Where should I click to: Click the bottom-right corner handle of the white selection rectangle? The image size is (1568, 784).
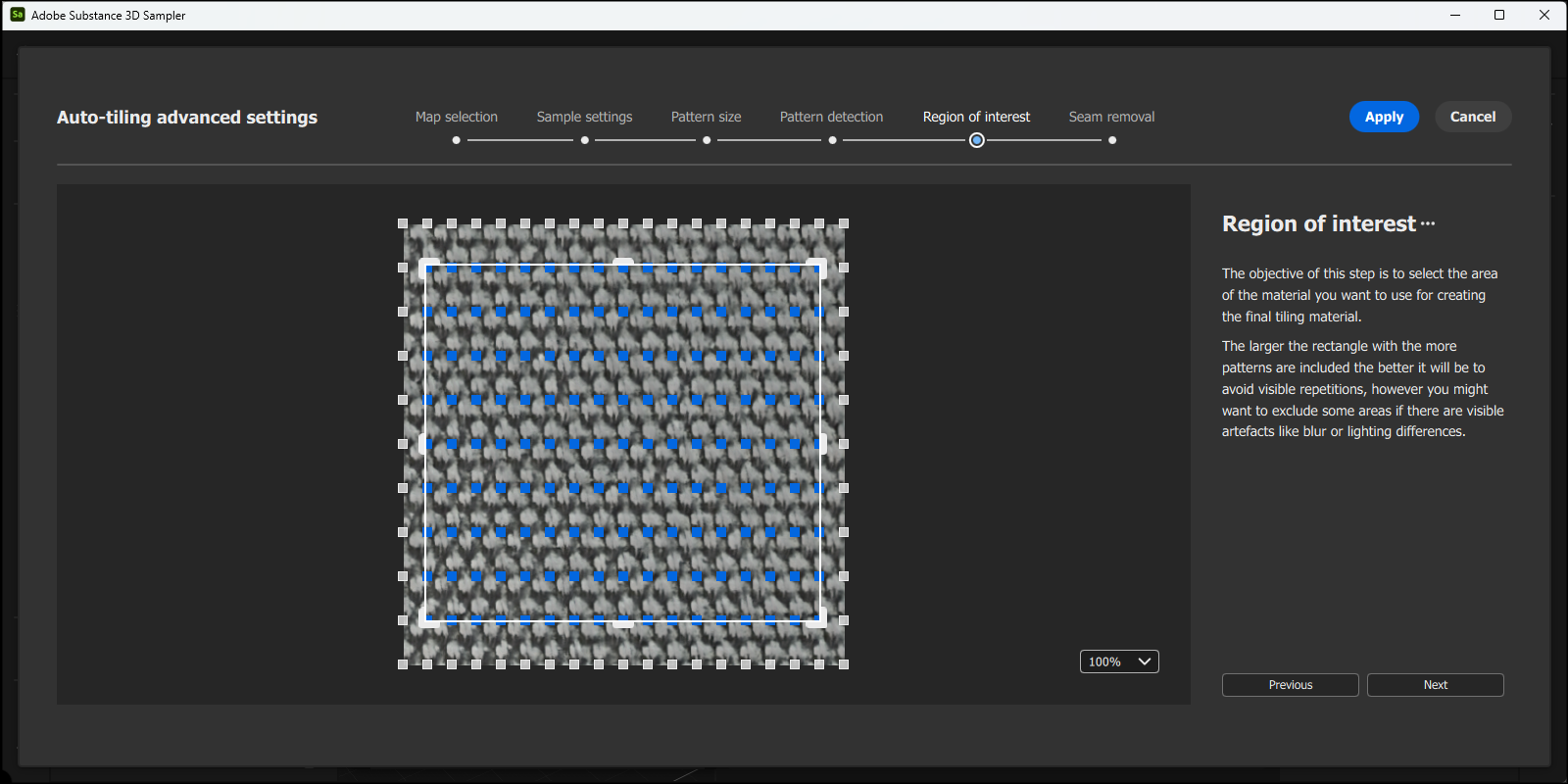tap(819, 619)
